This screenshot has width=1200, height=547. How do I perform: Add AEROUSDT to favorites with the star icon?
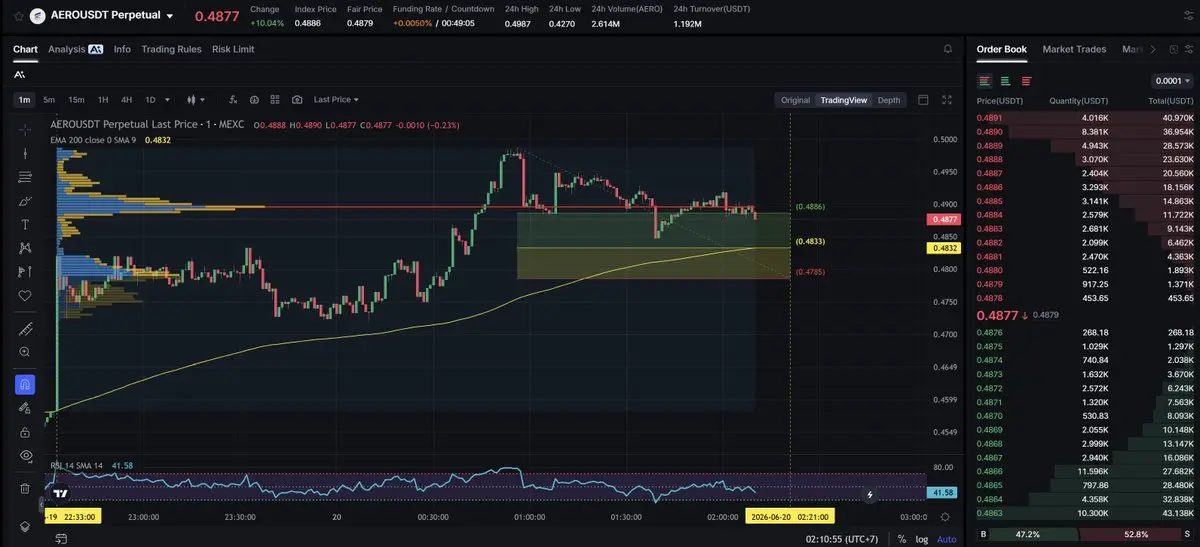pos(17,16)
